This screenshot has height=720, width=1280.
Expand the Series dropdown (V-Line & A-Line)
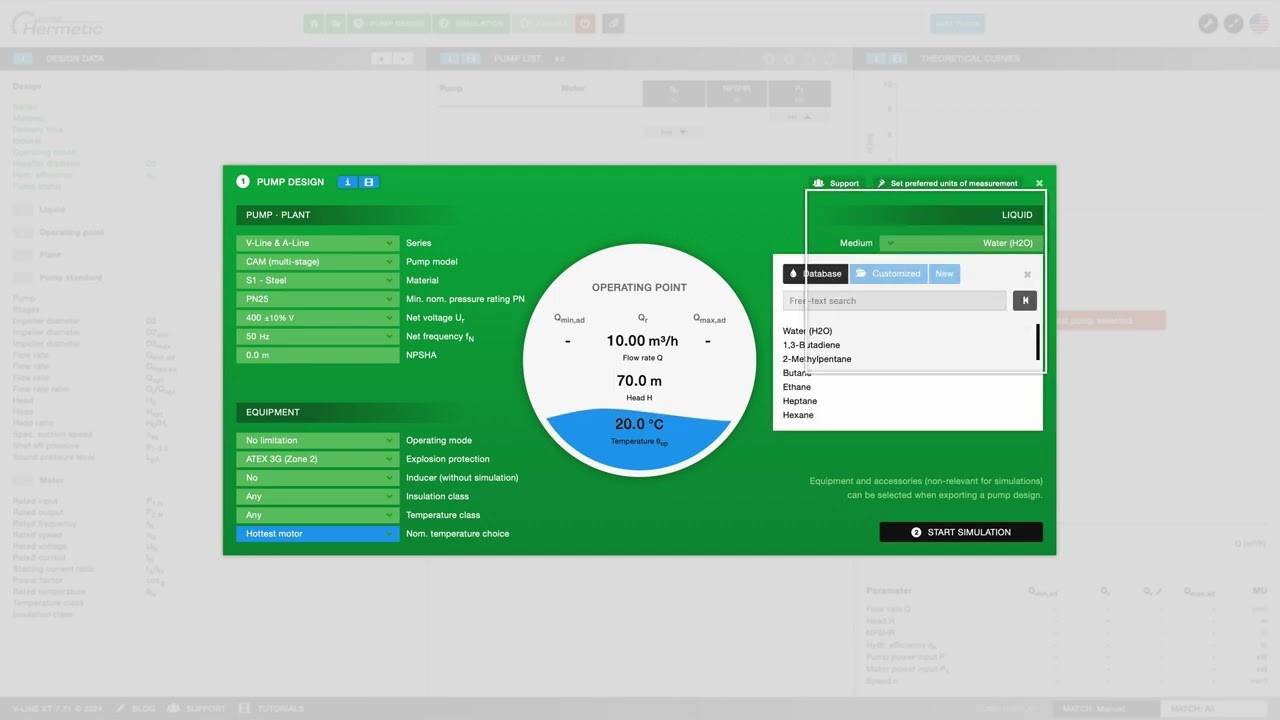coord(318,243)
